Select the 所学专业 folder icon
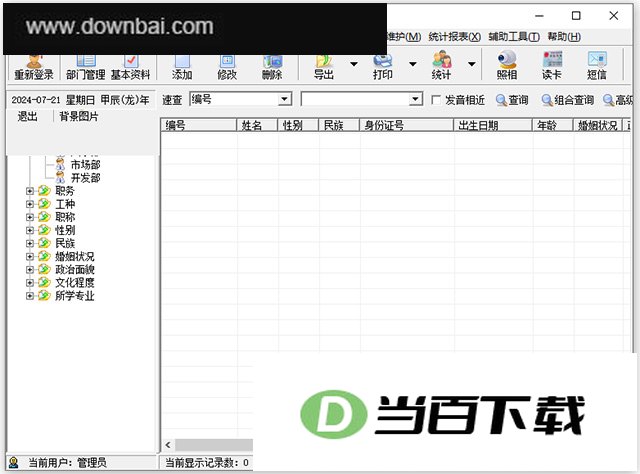Image resolution: width=640 pixels, height=474 pixels. [44, 295]
